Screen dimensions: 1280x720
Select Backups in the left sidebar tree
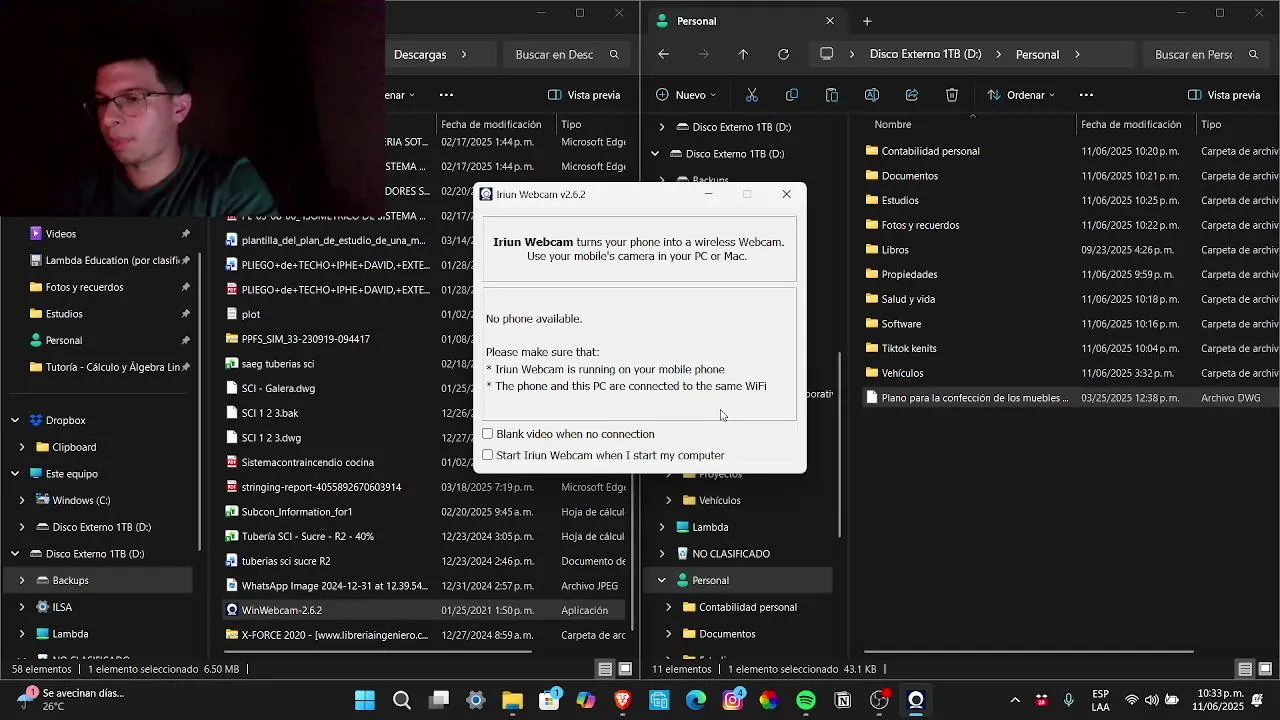point(98,580)
